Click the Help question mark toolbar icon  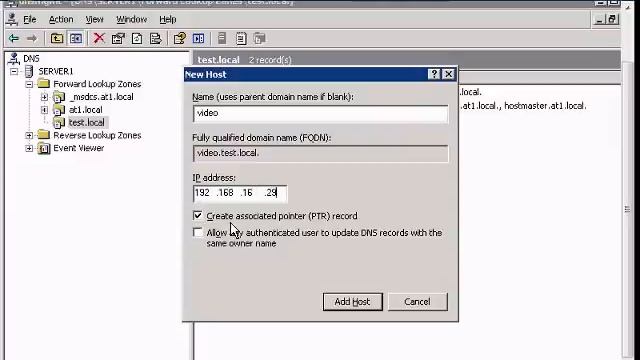180,38
